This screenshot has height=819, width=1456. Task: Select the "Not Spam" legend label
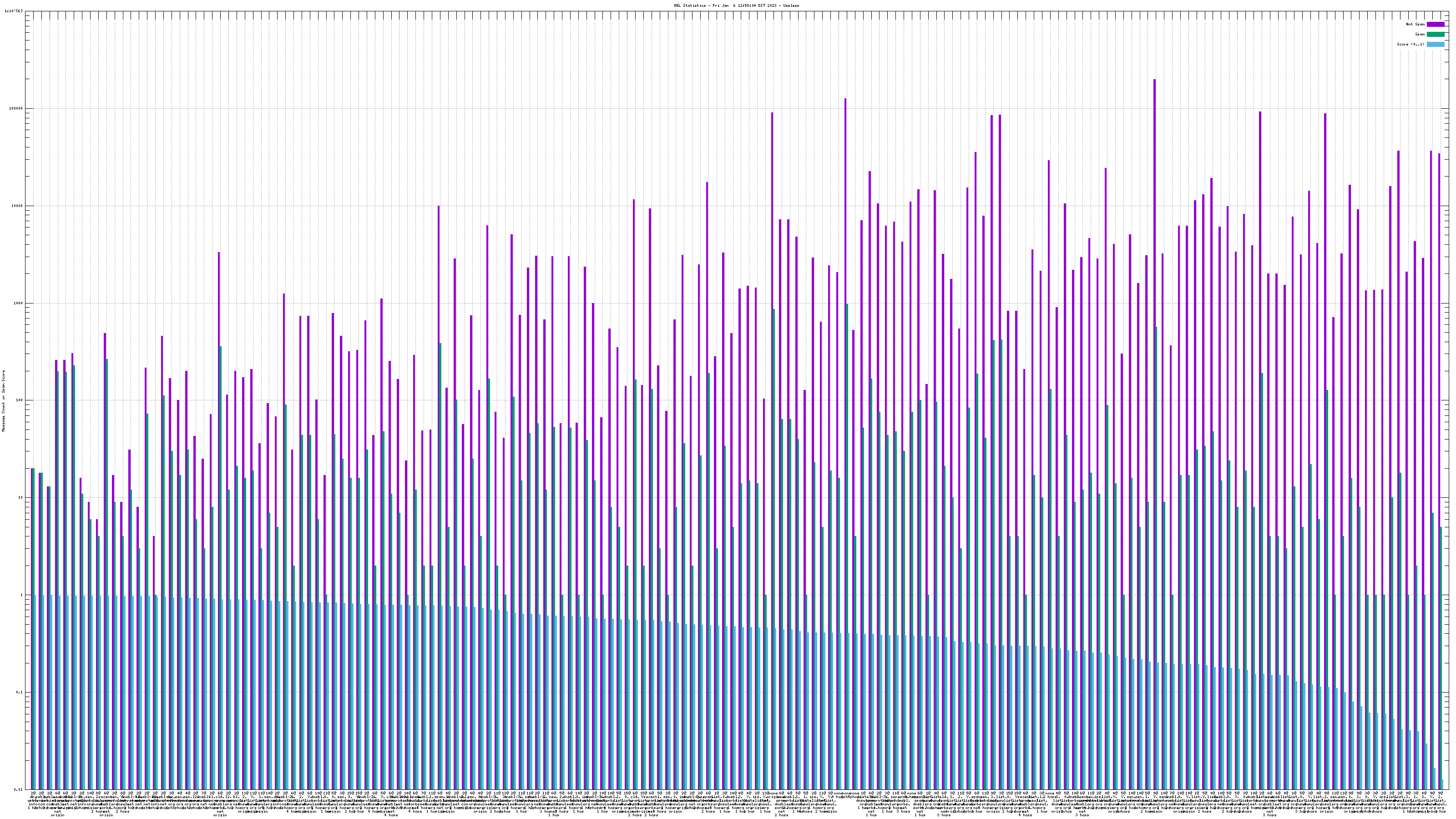[x=1416, y=24]
